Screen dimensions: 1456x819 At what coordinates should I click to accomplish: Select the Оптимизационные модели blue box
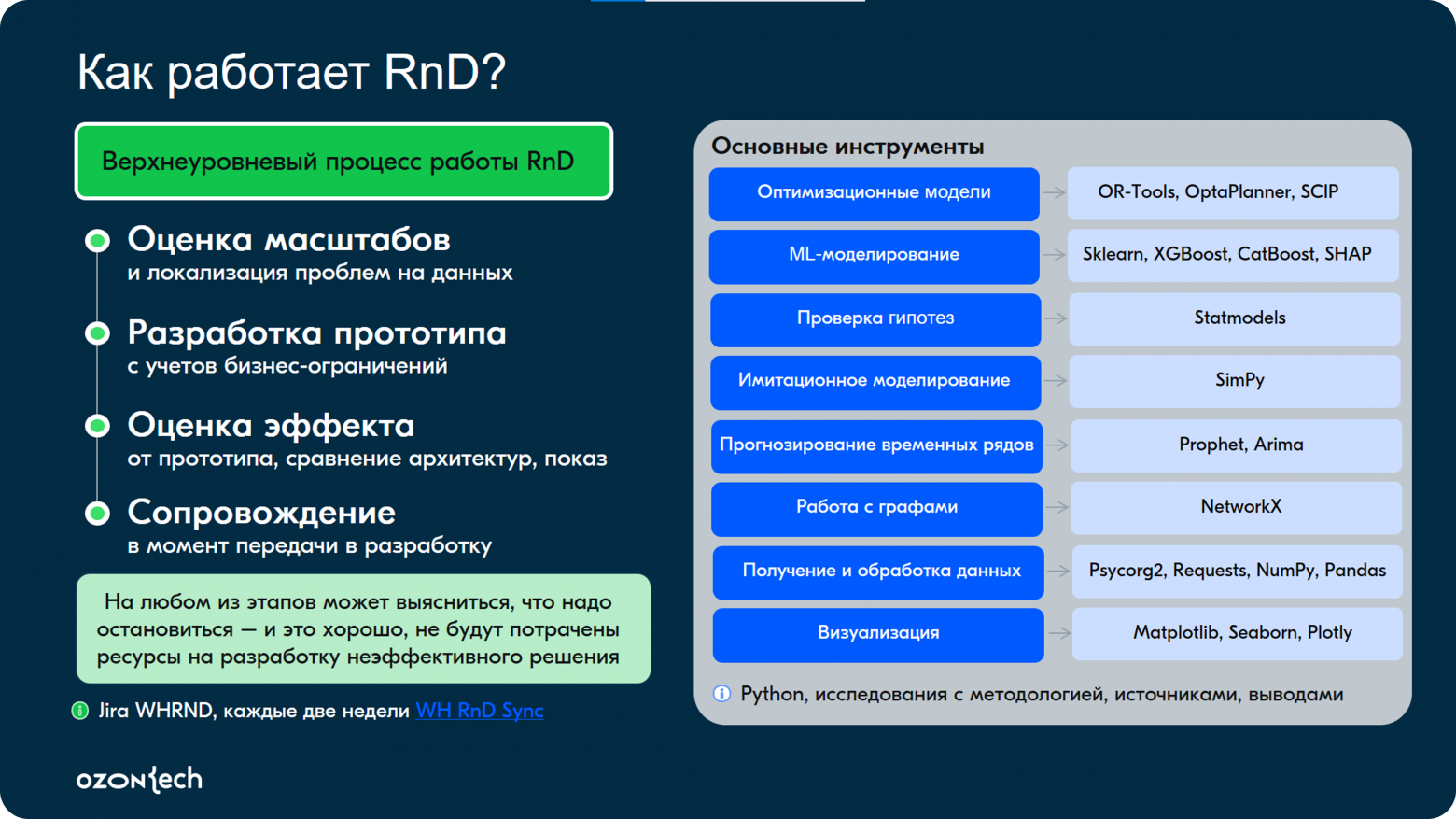click(875, 193)
